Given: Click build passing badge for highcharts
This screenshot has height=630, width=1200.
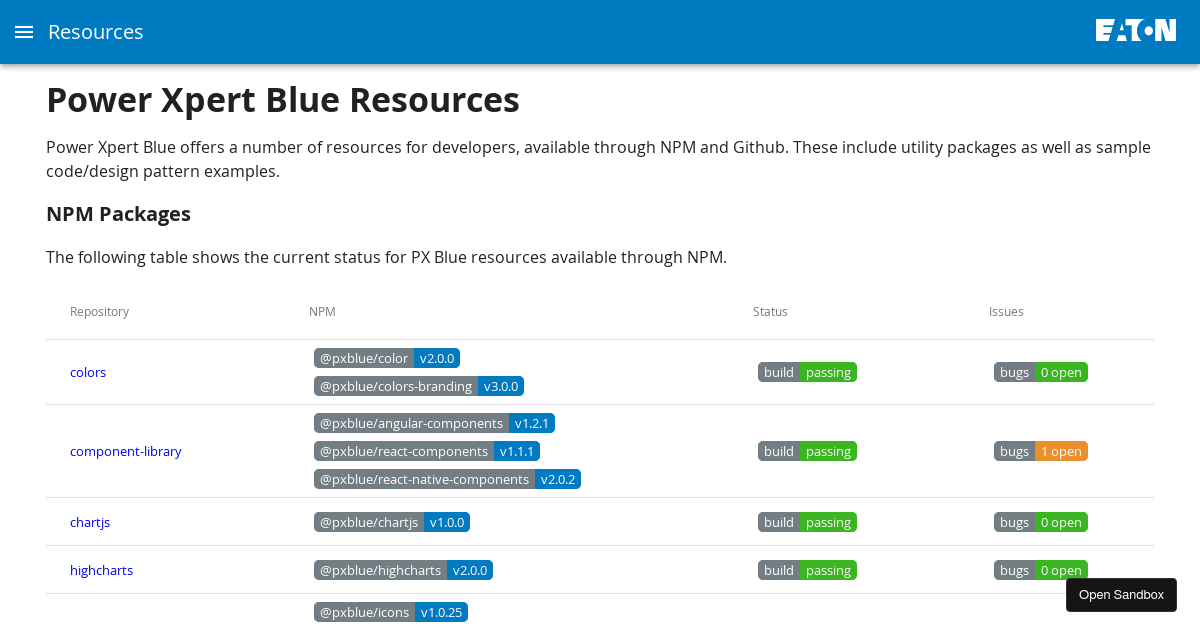Looking at the screenshot, I should click(807, 570).
